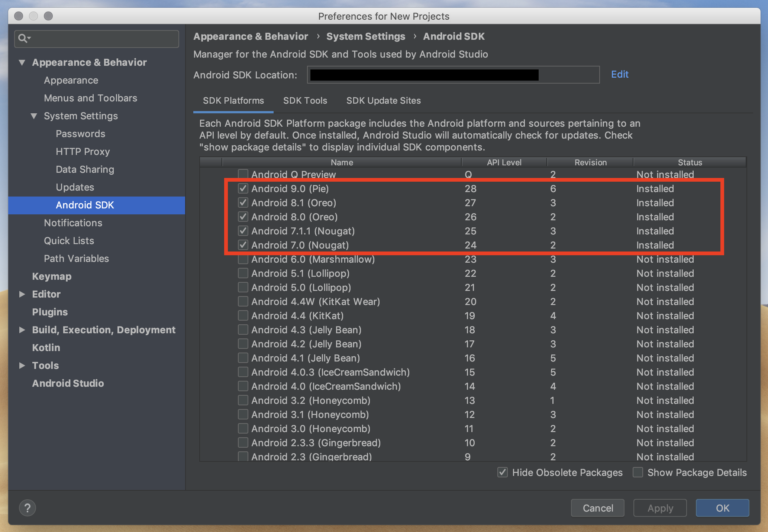The width and height of the screenshot is (768, 532).
Task: Open HTTP Proxy settings in the sidebar
Action: coord(82,152)
